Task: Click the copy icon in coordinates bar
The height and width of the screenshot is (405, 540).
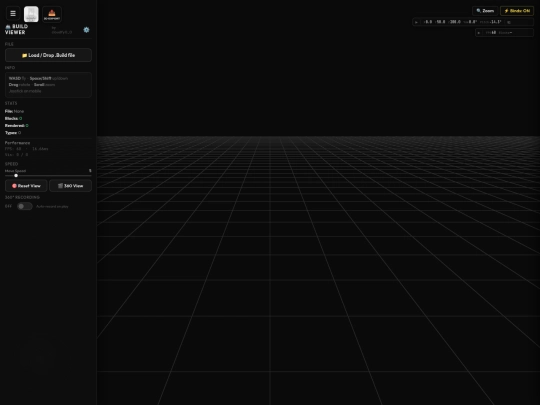Action: 509,22
